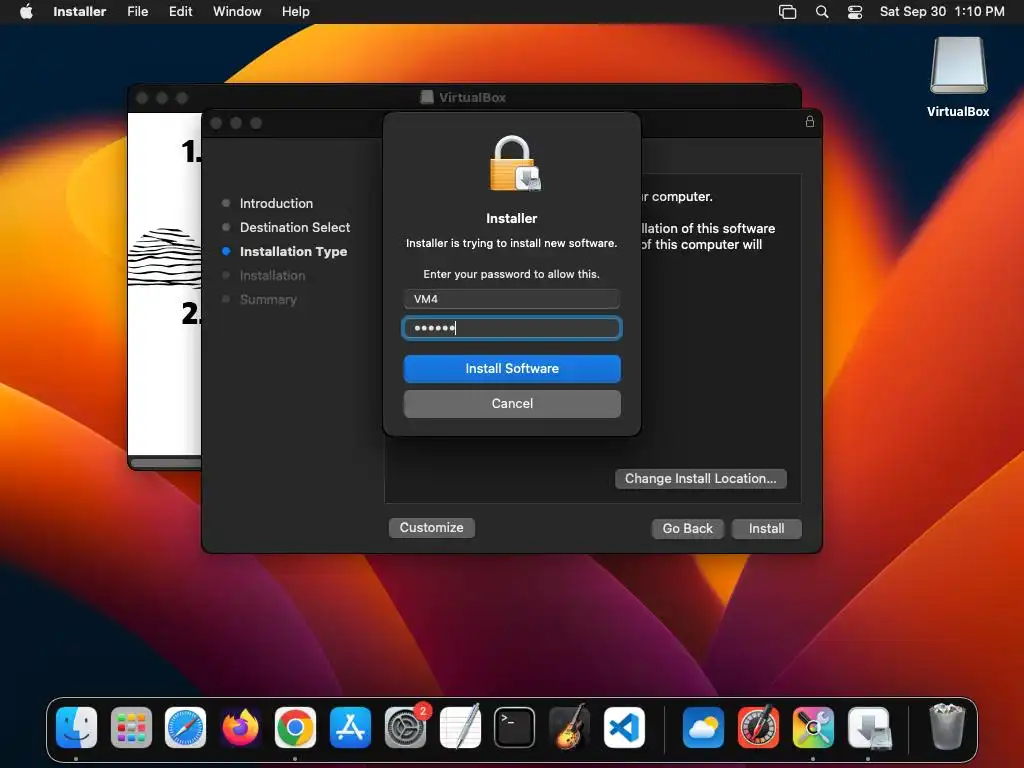
Task: Open the Weather app in Dock
Action: [703, 728]
